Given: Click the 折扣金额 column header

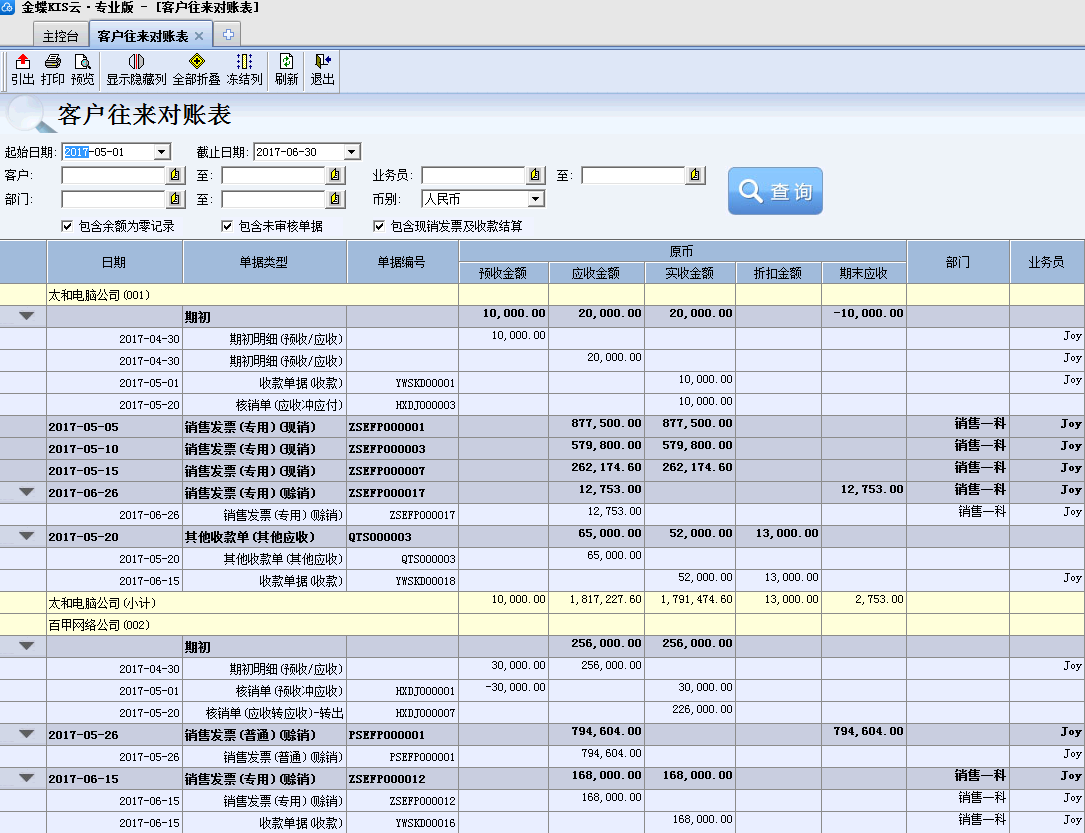Looking at the screenshot, I should 778,273.
